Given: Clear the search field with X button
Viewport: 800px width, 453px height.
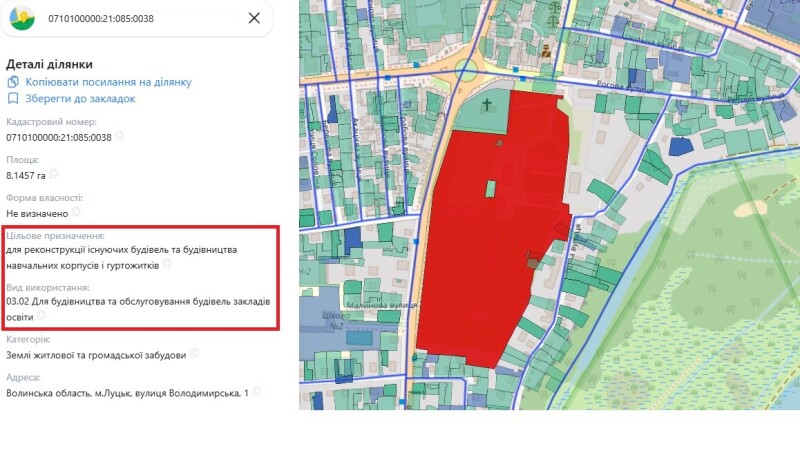Looking at the screenshot, I should (254, 18).
